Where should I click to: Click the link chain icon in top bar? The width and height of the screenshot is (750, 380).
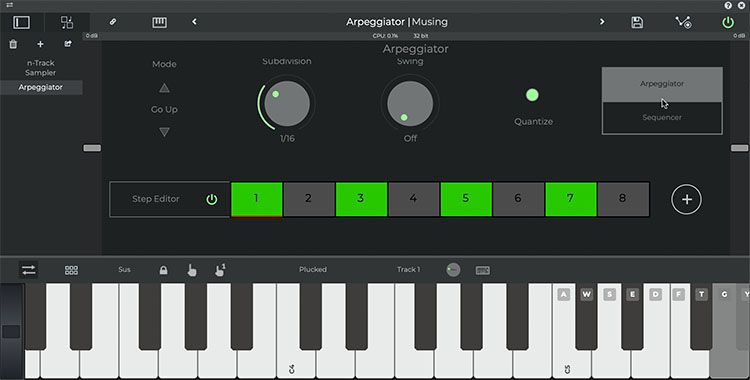pyautogui.click(x=113, y=22)
